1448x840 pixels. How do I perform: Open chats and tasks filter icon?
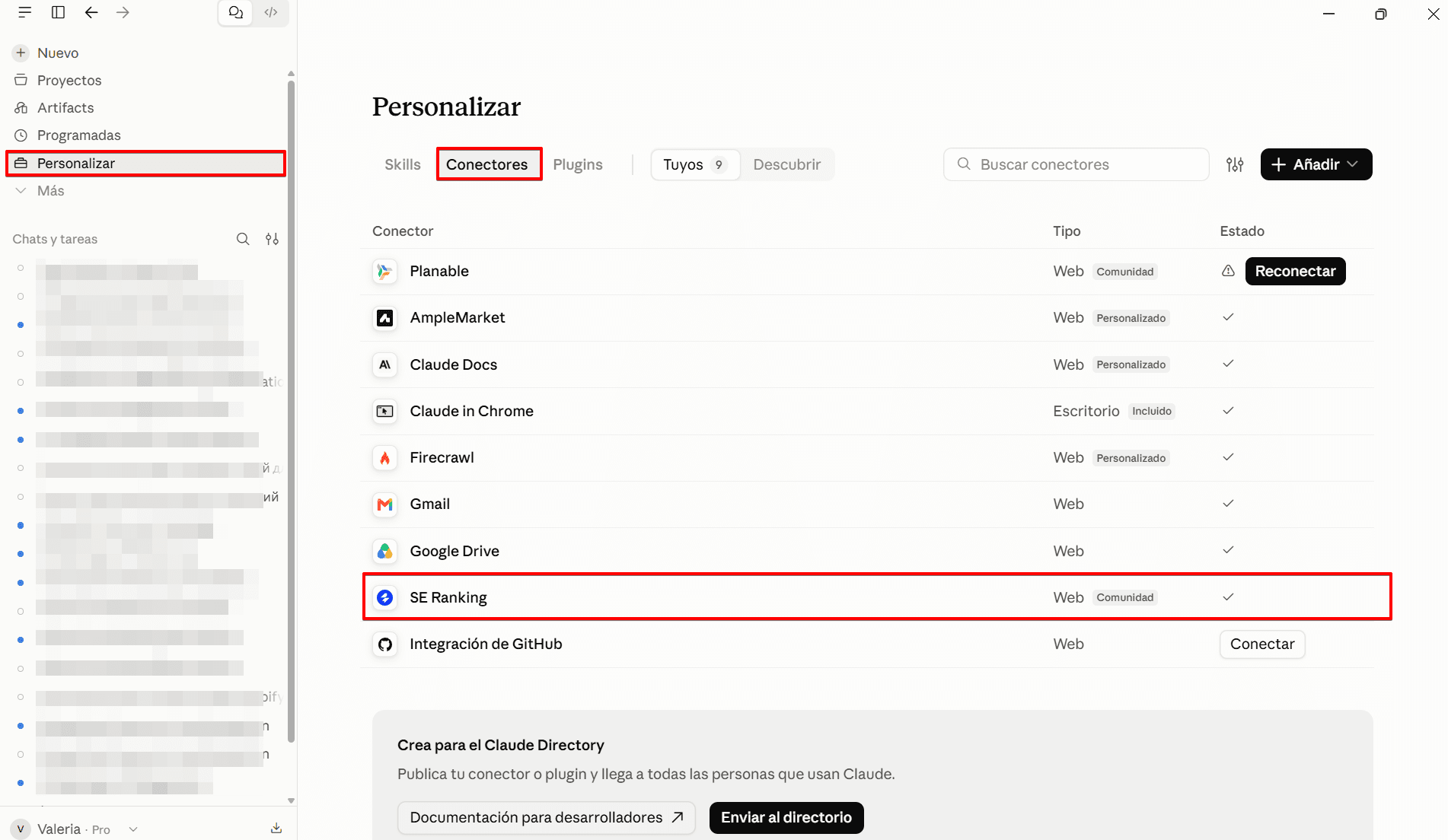(x=272, y=239)
